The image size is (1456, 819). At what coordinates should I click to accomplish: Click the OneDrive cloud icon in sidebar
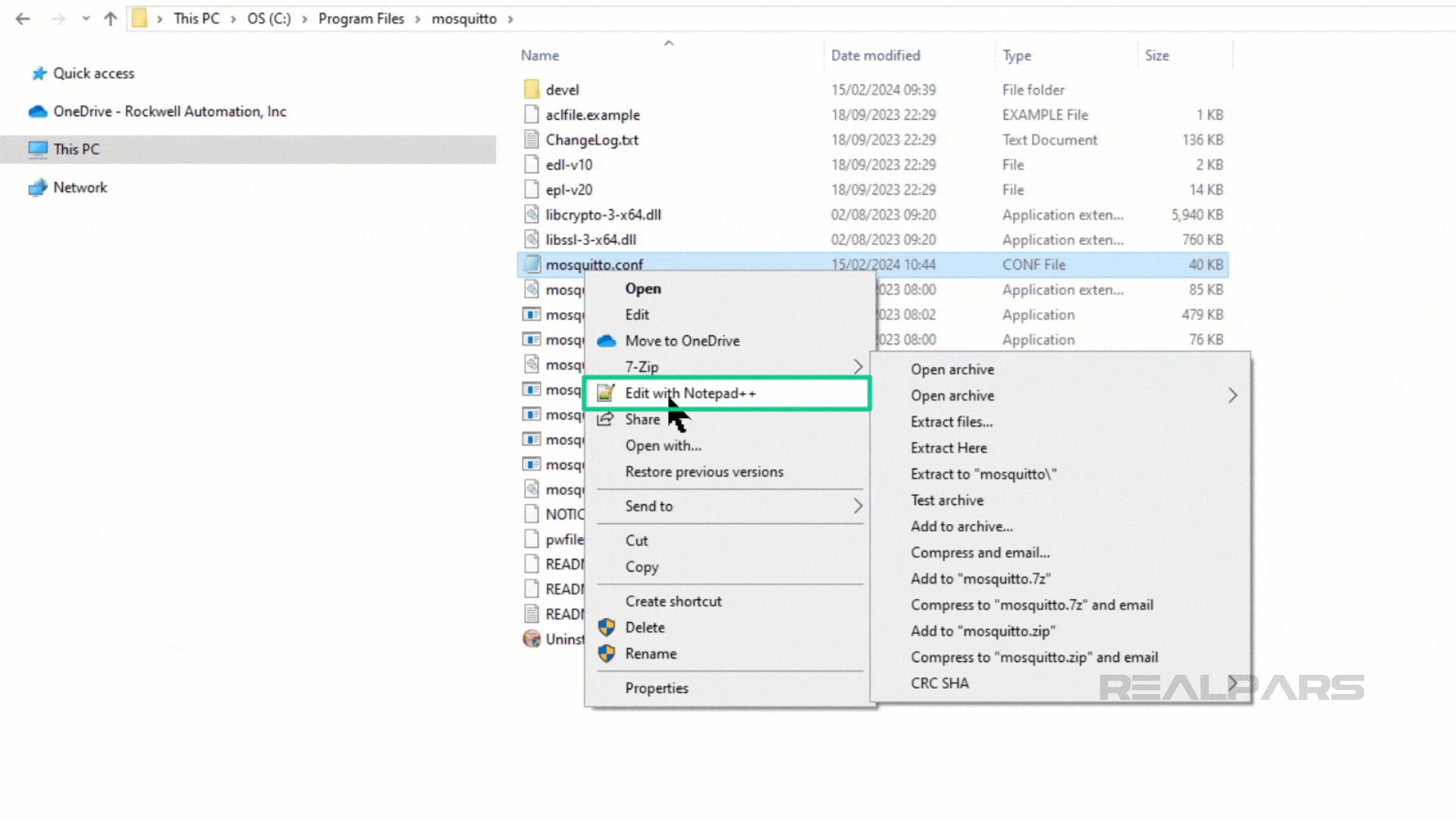point(38,111)
